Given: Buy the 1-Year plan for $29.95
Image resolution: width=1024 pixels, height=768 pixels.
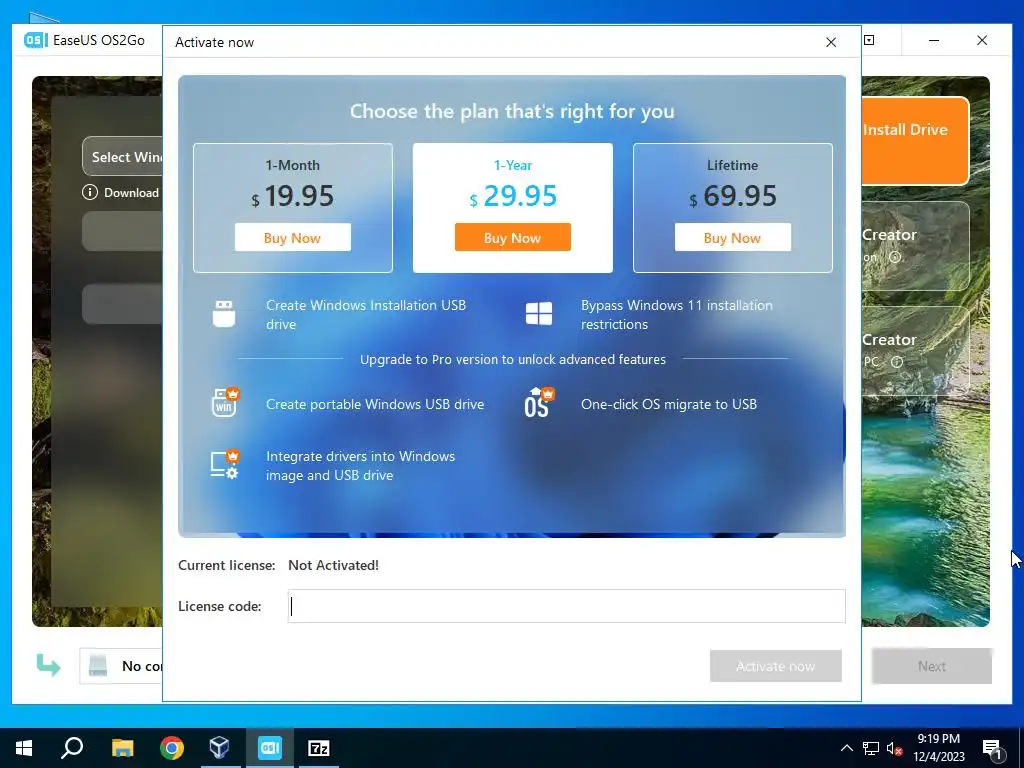Looking at the screenshot, I should click(x=513, y=238).
